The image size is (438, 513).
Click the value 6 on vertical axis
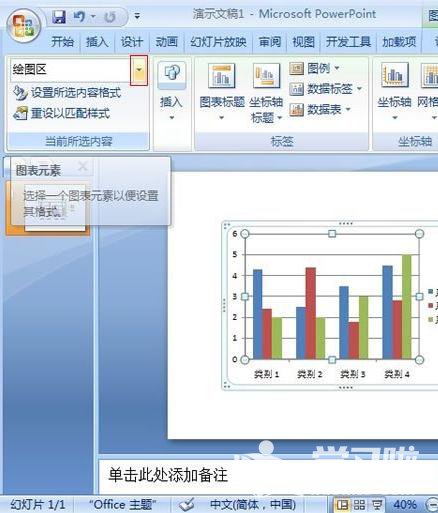[235, 234]
